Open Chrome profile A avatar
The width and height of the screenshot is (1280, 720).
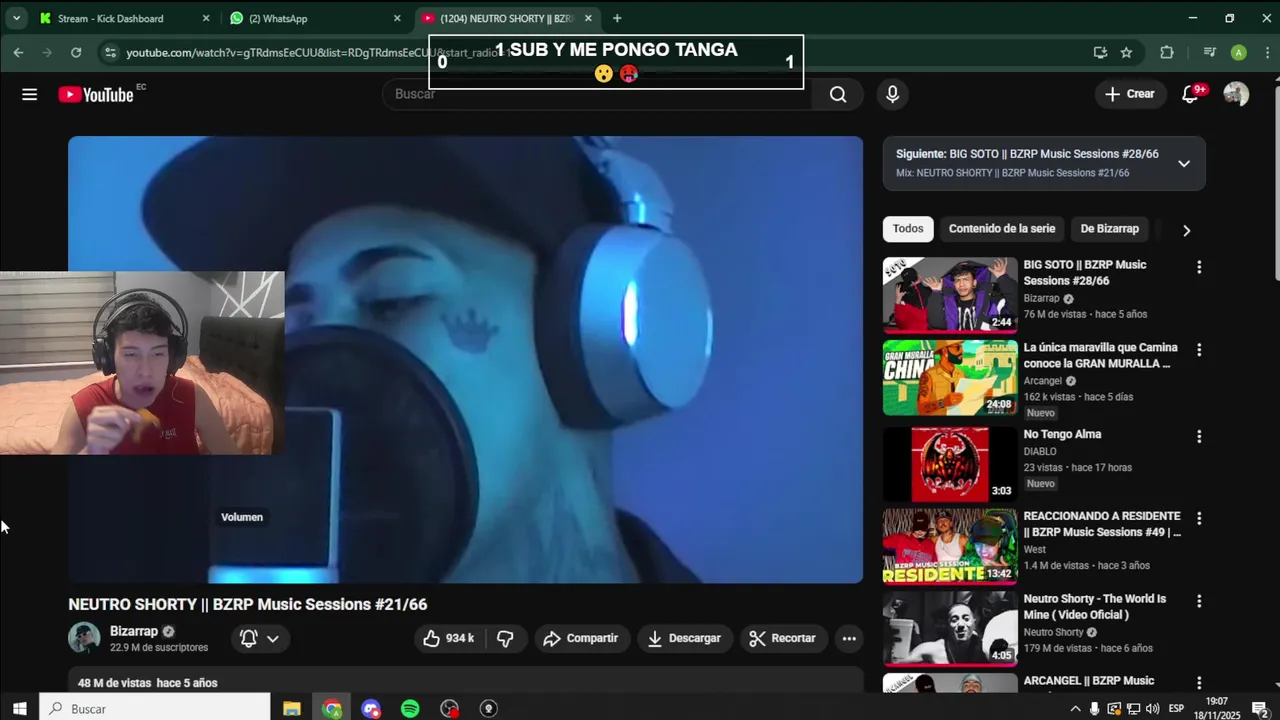pos(1239,52)
